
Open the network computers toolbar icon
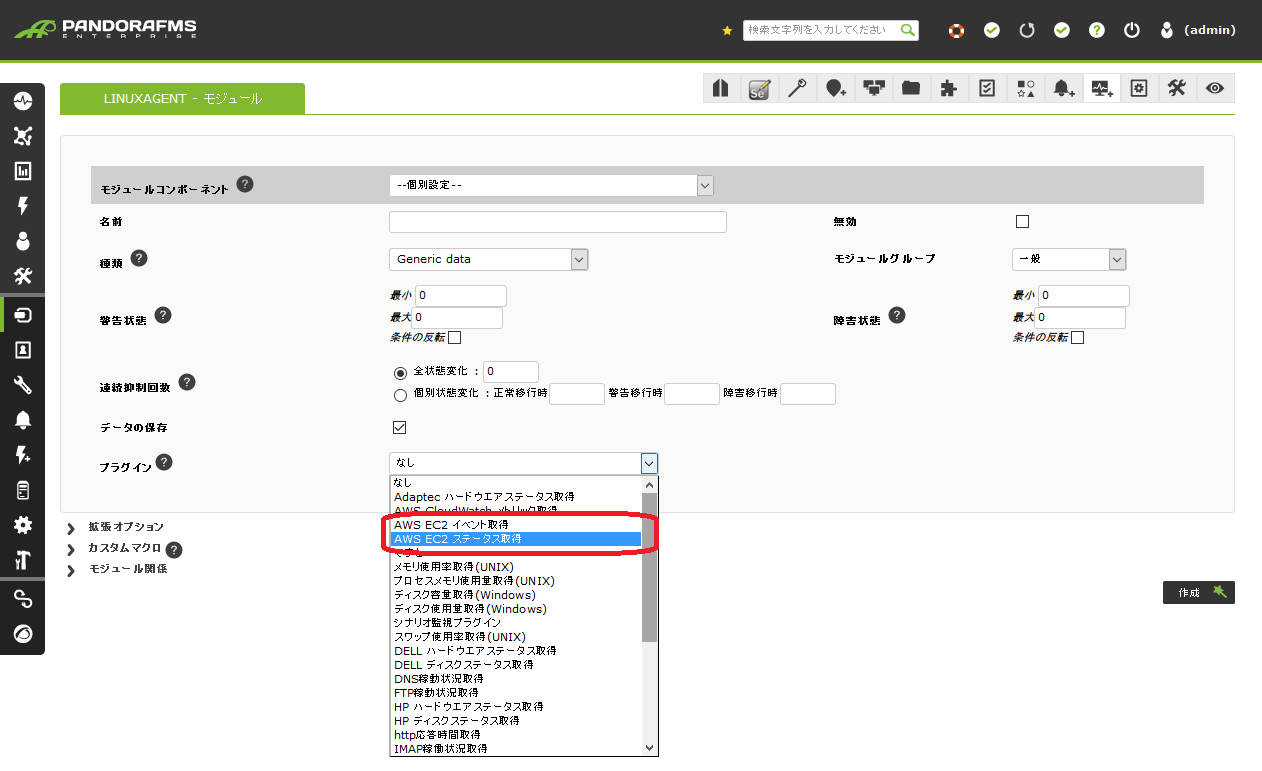point(873,88)
